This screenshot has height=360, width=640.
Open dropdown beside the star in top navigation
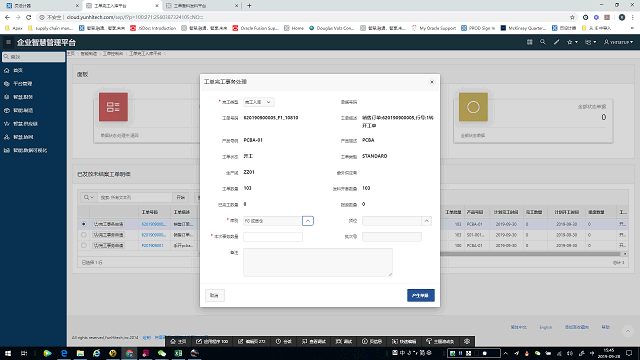click(590, 42)
